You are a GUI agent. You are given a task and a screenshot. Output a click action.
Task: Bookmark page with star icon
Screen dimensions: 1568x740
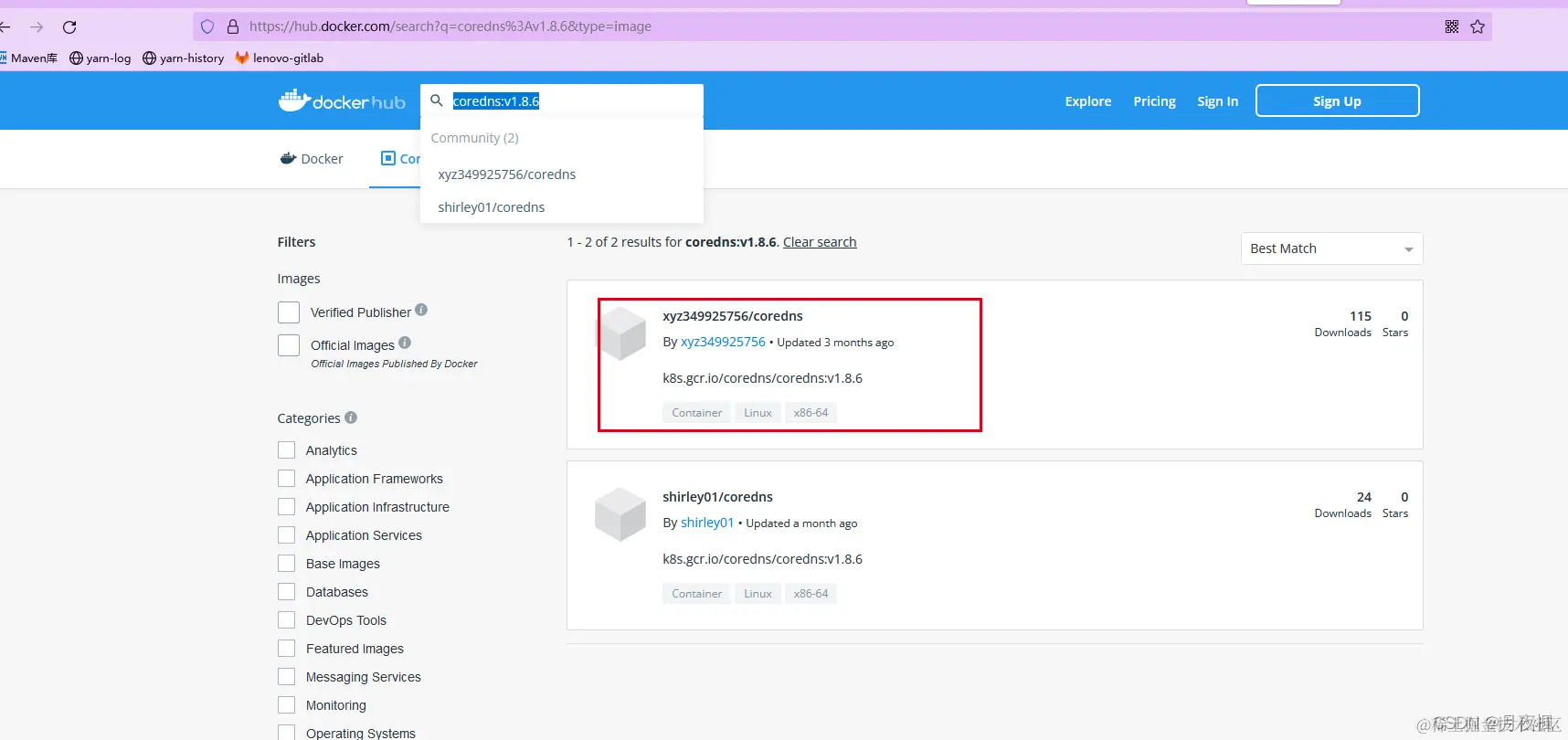(x=1478, y=26)
